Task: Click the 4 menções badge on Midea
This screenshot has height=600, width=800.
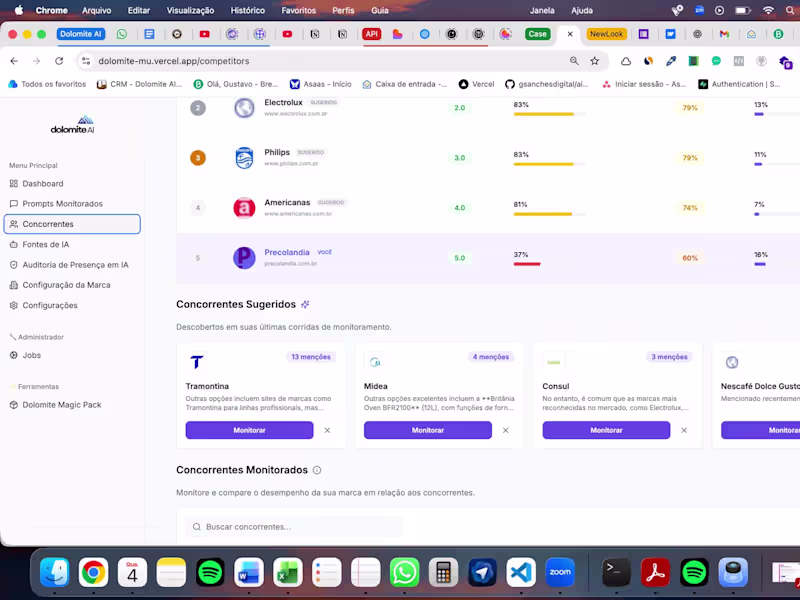Action: (x=490, y=357)
